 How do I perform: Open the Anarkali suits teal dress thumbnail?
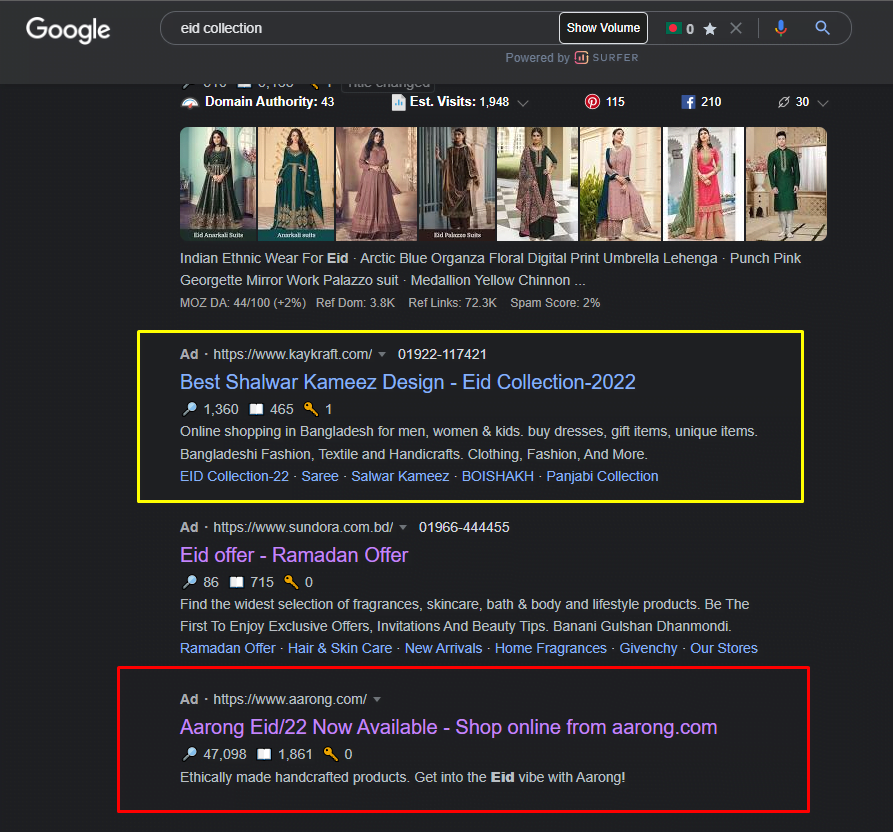296,184
